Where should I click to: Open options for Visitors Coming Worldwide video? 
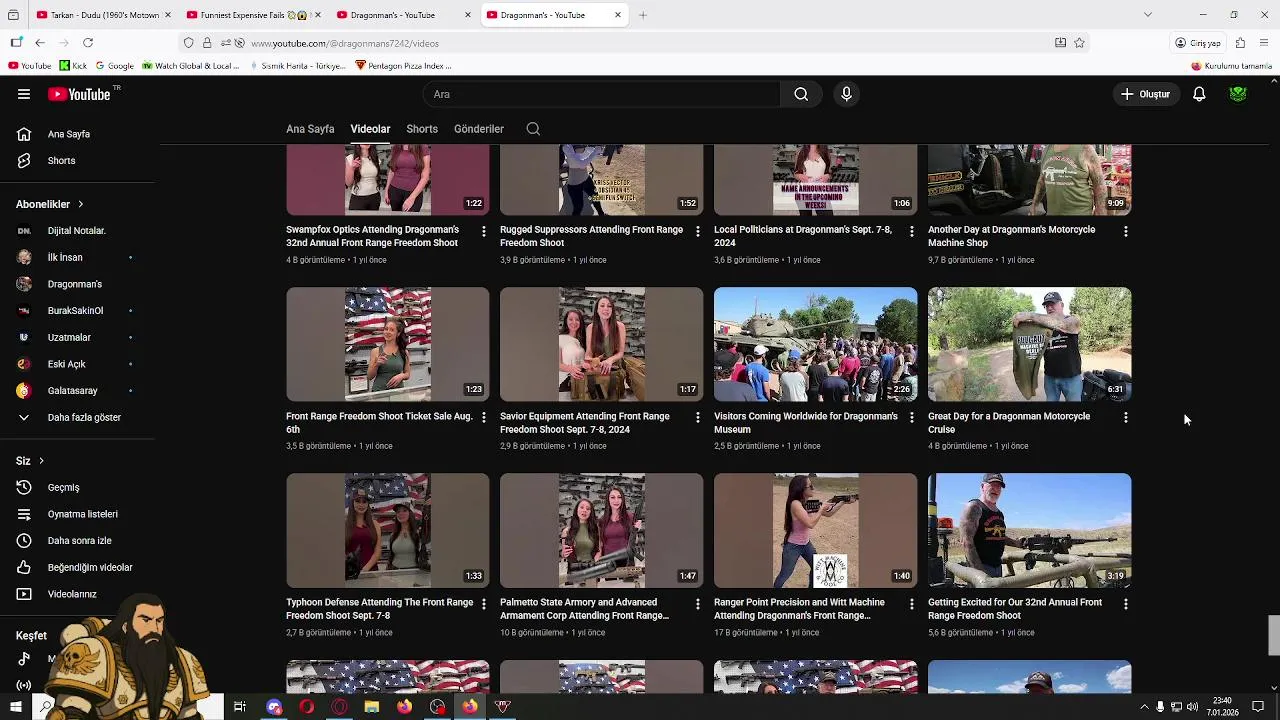click(x=911, y=417)
